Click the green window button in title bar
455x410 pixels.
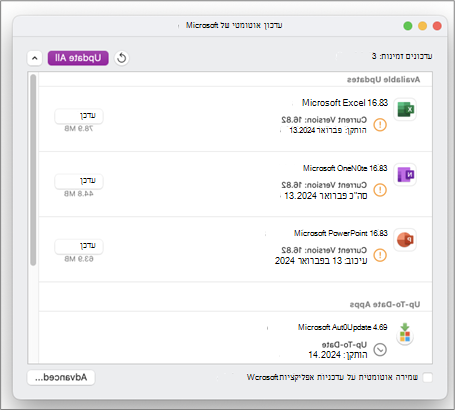[408, 26]
